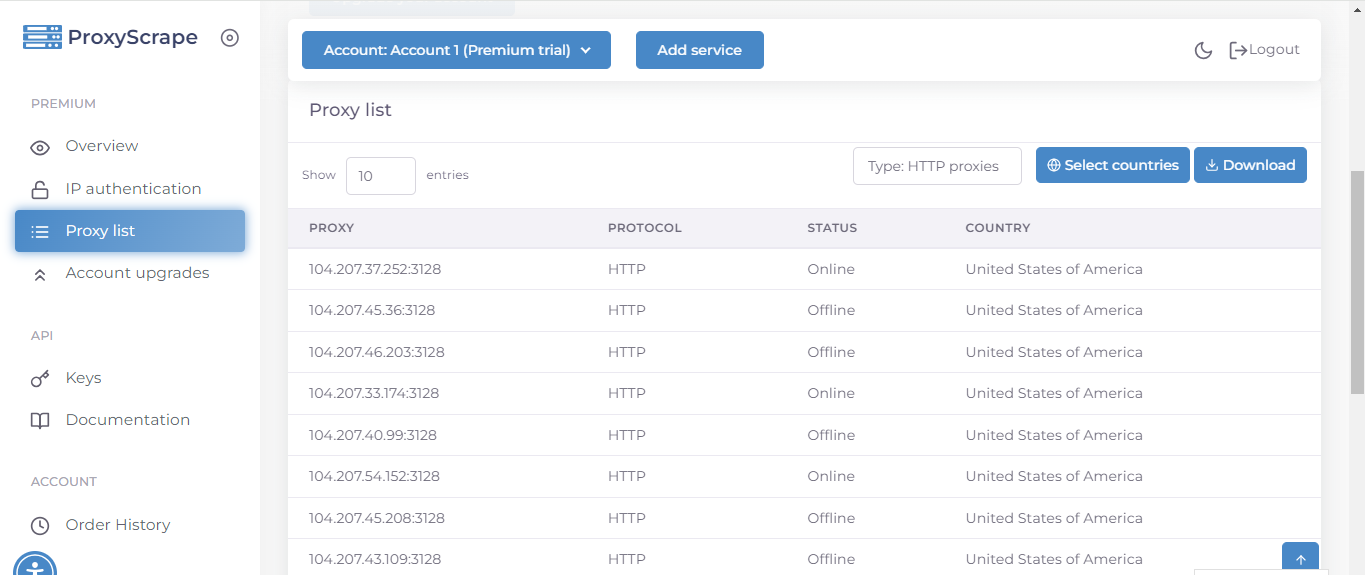Click the Add service button
Screen dimensions: 1365x575
700,50
